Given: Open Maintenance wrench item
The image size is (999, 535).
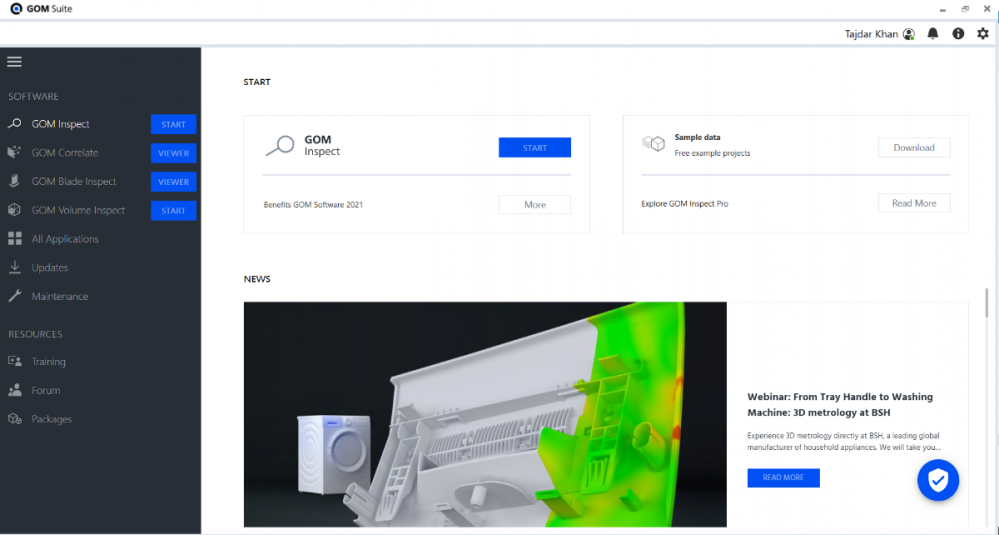Looking at the screenshot, I should point(59,297).
